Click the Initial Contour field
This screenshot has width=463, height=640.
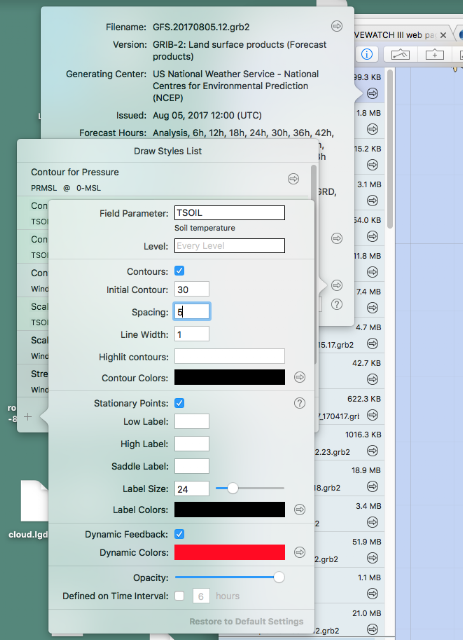(x=192, y=289)
